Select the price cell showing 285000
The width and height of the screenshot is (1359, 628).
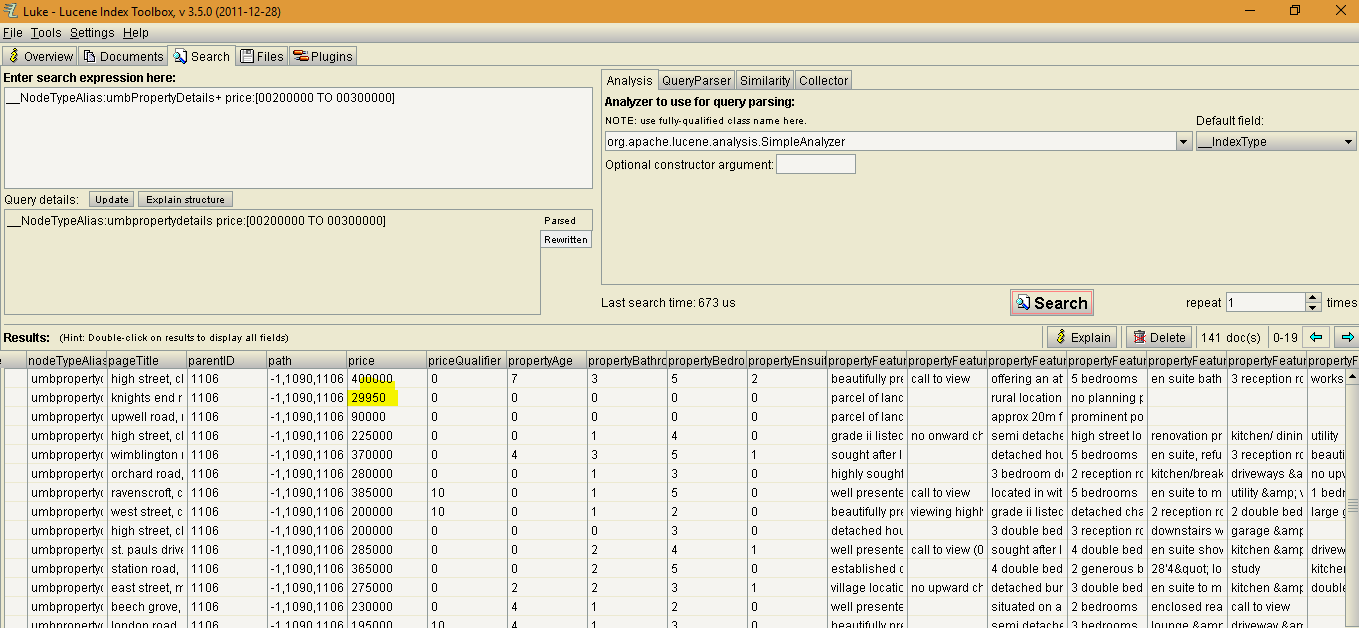point(386,550)
